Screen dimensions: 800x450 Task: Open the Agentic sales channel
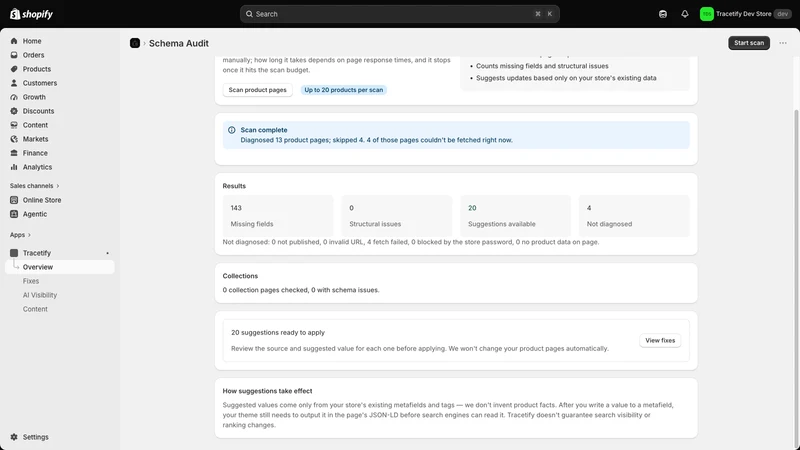coord(35,214)
